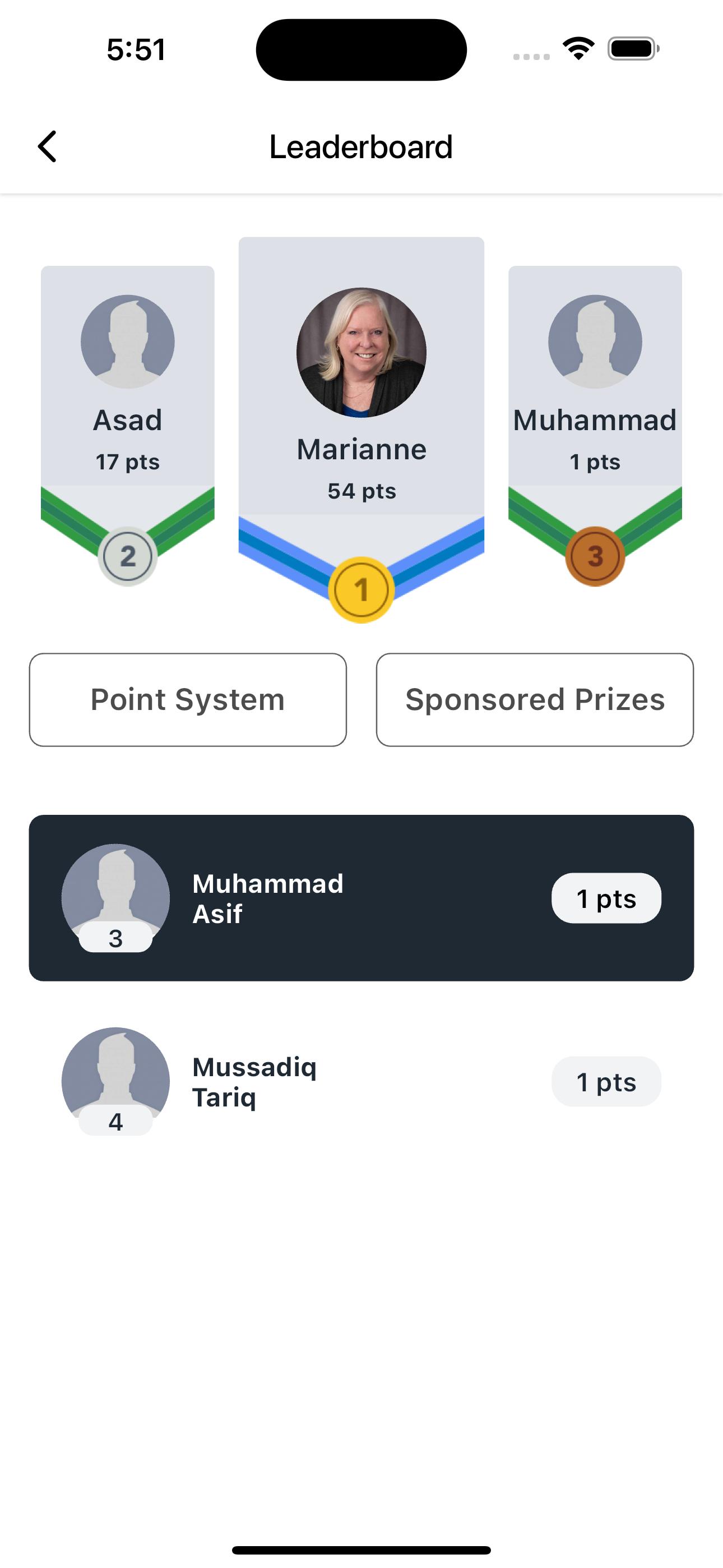
Task: Tap the battery status icon
Action: (633, 49)
